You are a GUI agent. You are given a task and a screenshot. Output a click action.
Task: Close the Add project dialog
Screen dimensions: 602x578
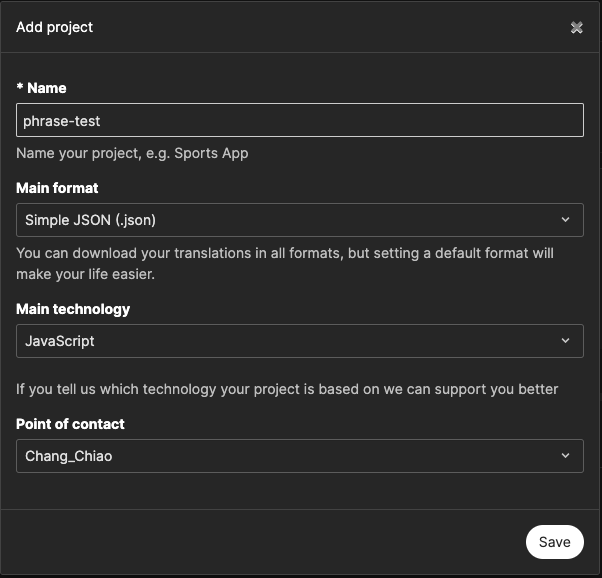[x=577, y=28]
